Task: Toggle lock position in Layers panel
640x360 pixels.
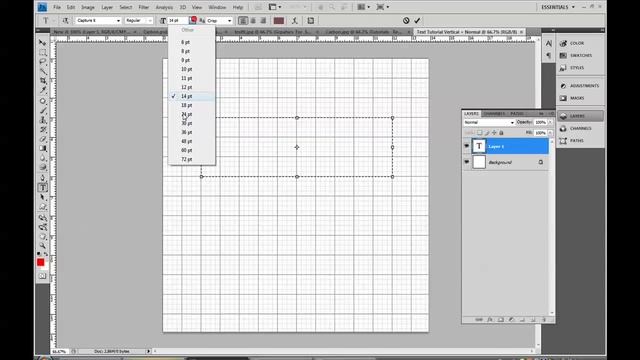Action: click(x=494, y=133)
